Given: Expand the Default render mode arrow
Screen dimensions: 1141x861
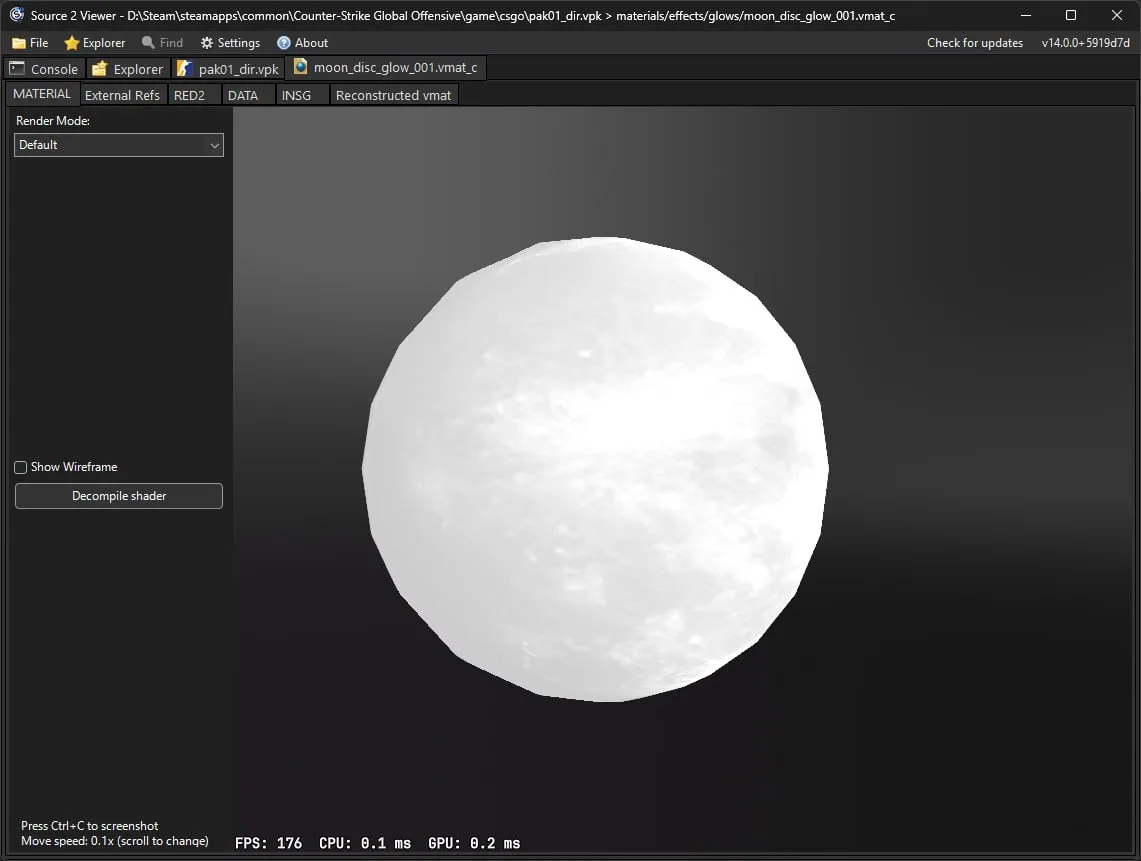Looking at the screenshot, I should pyautogui.click(x=215, y=146).
